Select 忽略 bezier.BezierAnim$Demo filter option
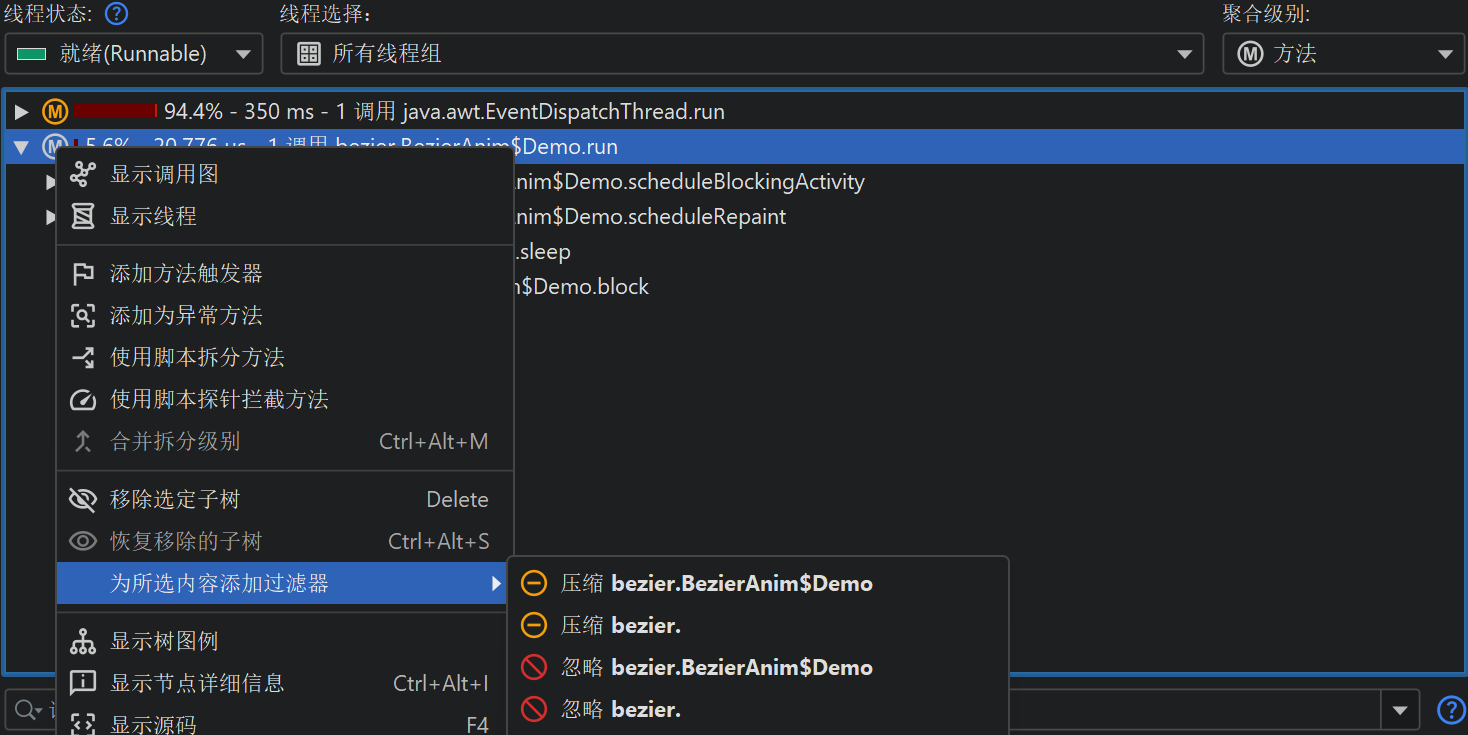This screenshot has width=1468, height=735. (716, 668)
